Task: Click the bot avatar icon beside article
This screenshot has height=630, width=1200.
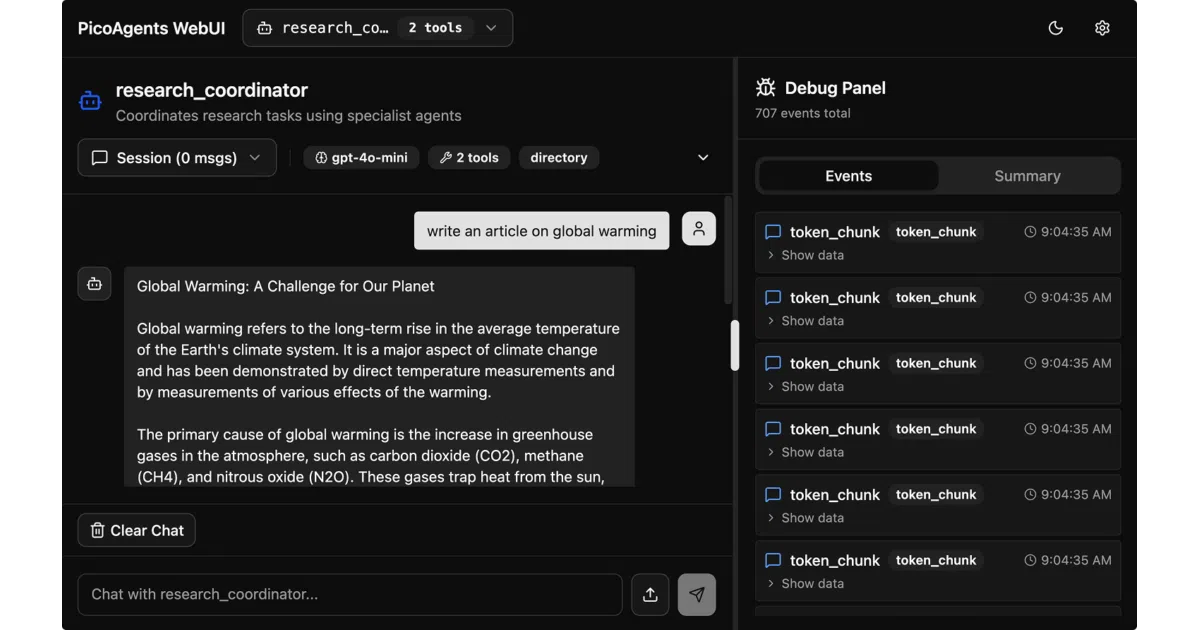Action: pyautogui.click(x=94, y=284)
